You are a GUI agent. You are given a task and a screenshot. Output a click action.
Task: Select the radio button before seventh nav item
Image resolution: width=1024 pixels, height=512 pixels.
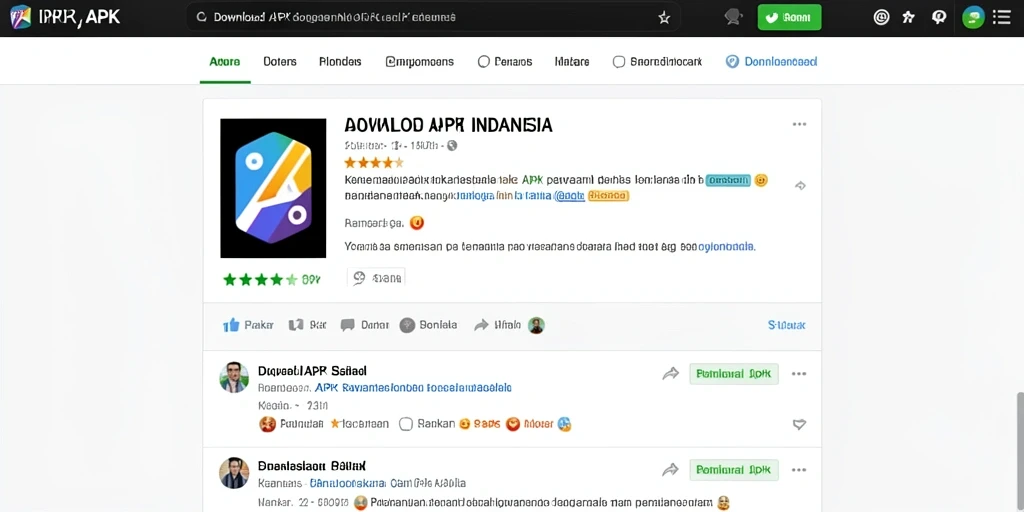tap(618, 62)
